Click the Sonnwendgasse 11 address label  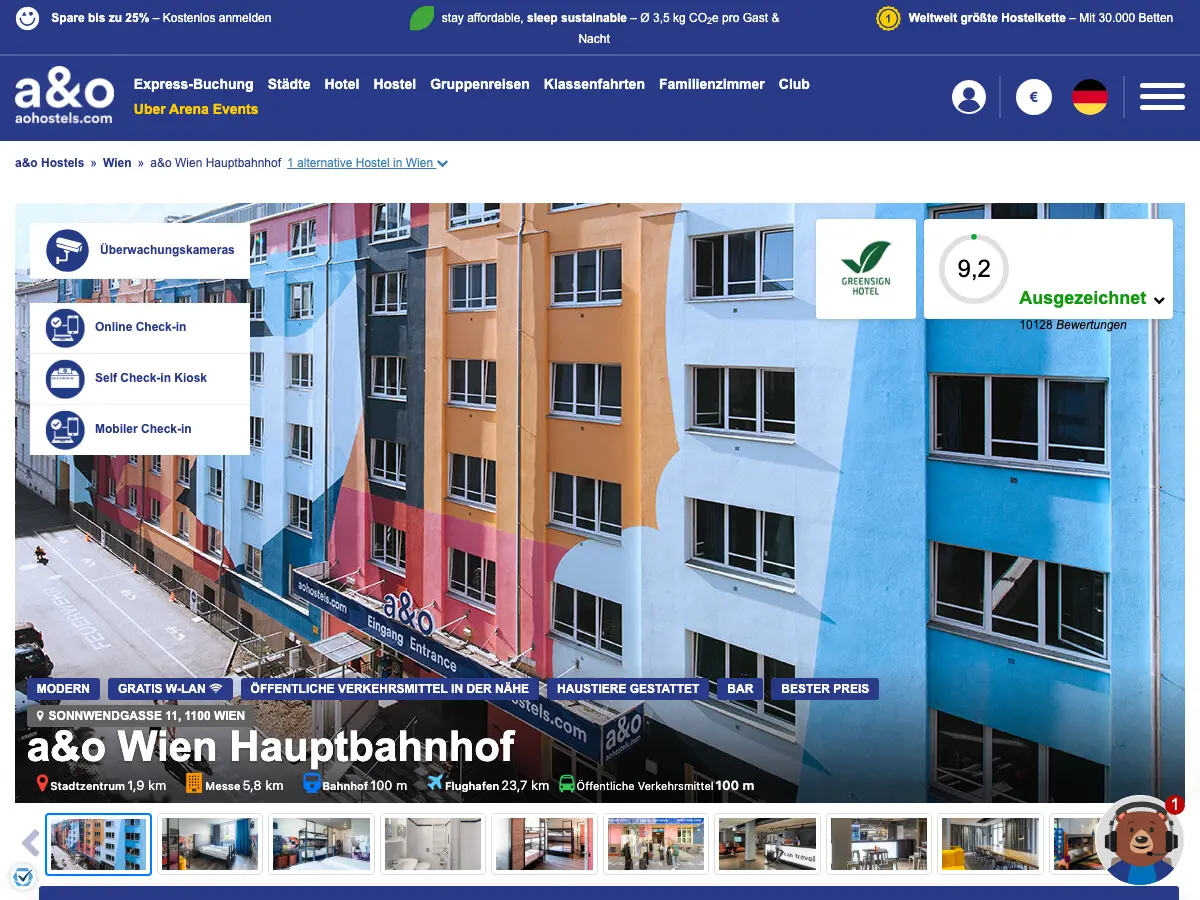pyautogui.click(x=140, y=716)
